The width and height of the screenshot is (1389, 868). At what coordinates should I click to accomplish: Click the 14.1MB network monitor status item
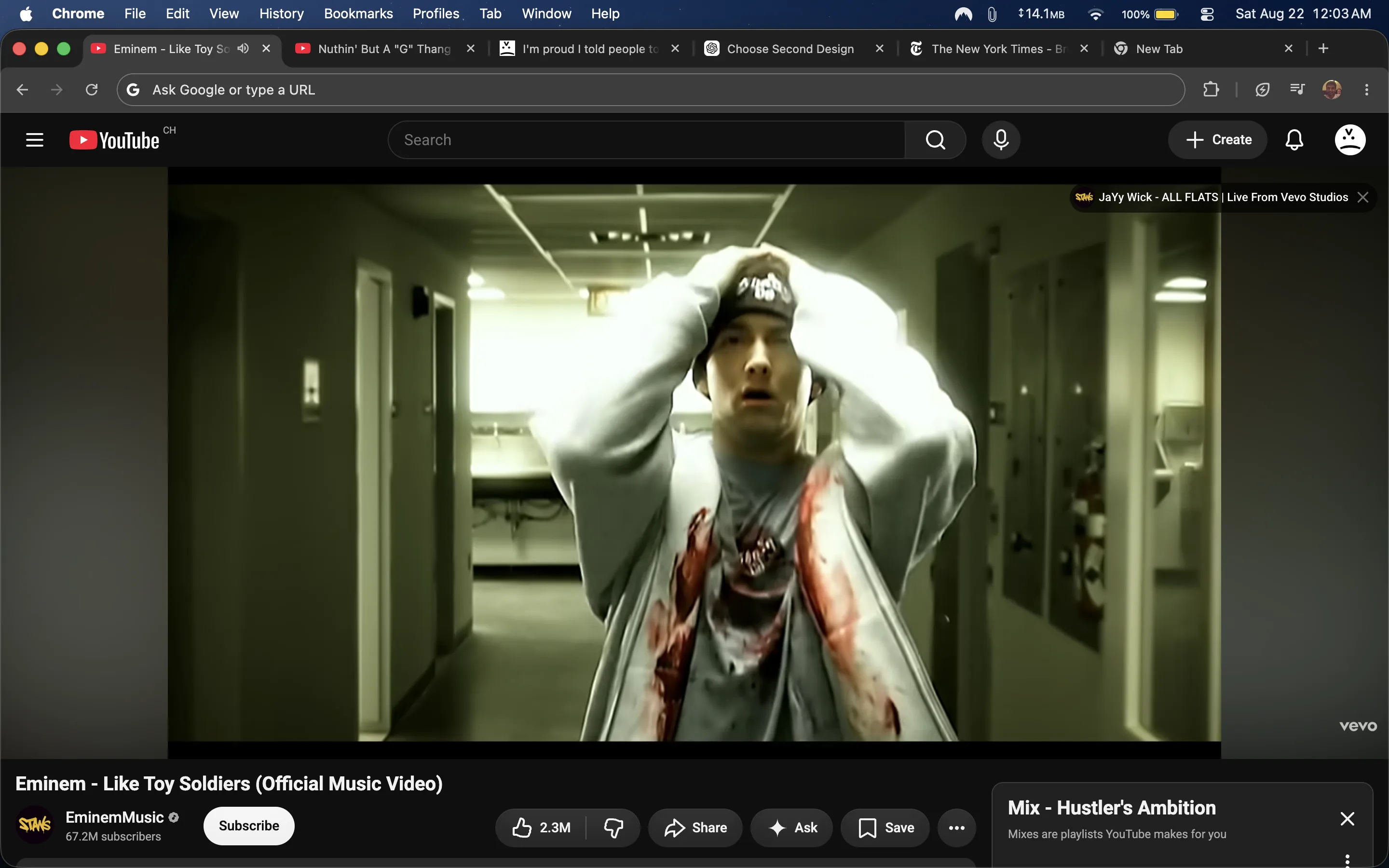point(1041,14)
